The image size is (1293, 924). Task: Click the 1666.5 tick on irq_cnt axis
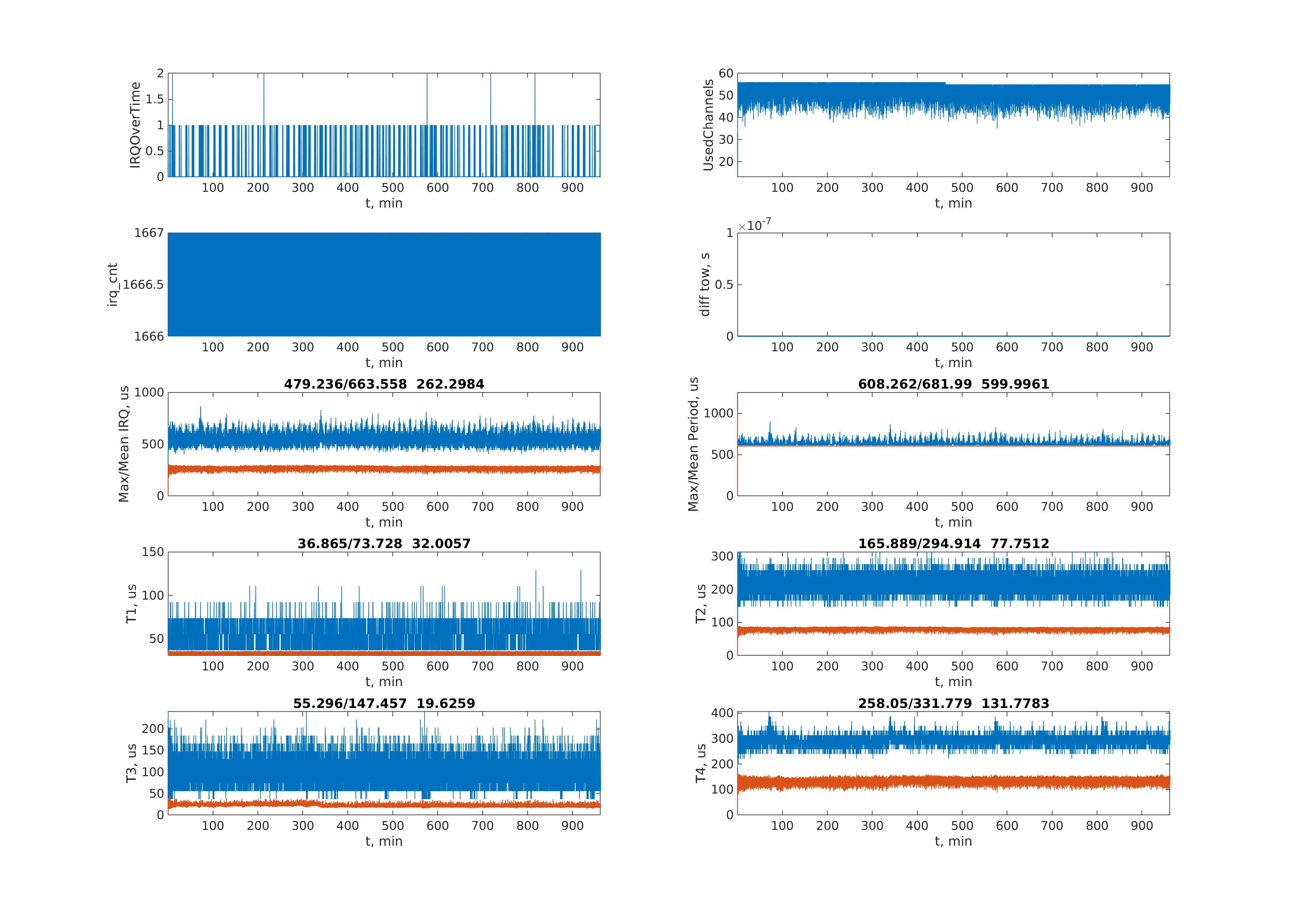(143, 285)
